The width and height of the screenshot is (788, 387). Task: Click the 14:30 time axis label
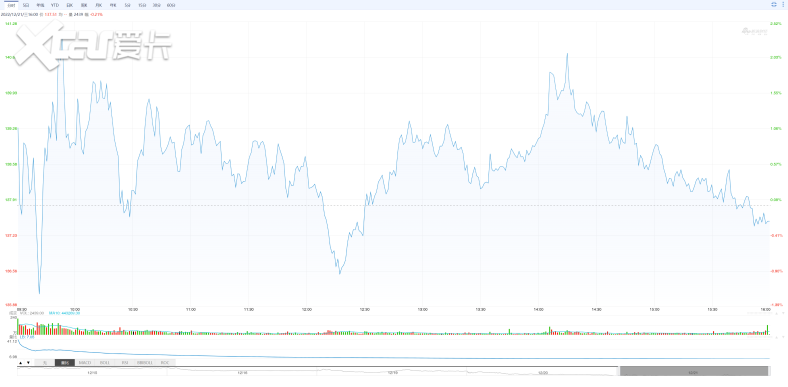pyautogui.click(x=597, y=310)
